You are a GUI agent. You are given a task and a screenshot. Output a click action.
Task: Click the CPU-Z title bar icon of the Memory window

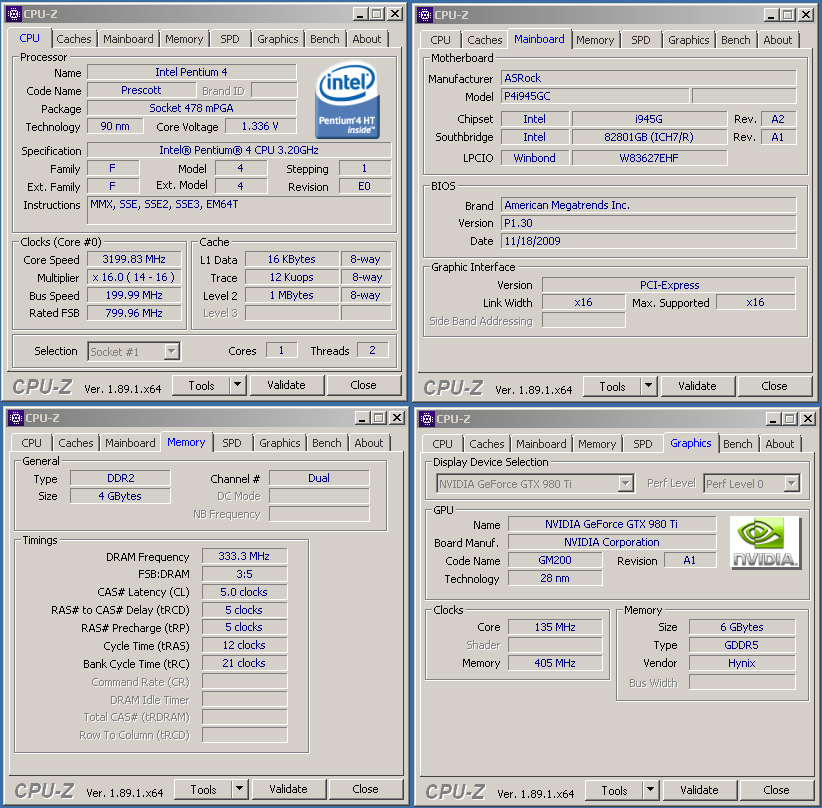(x=13, y=418)
